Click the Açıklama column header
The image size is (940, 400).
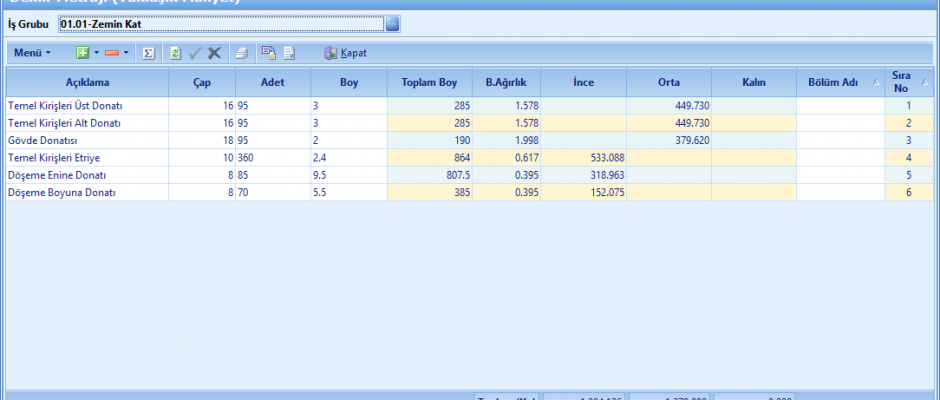pos(87,82)
